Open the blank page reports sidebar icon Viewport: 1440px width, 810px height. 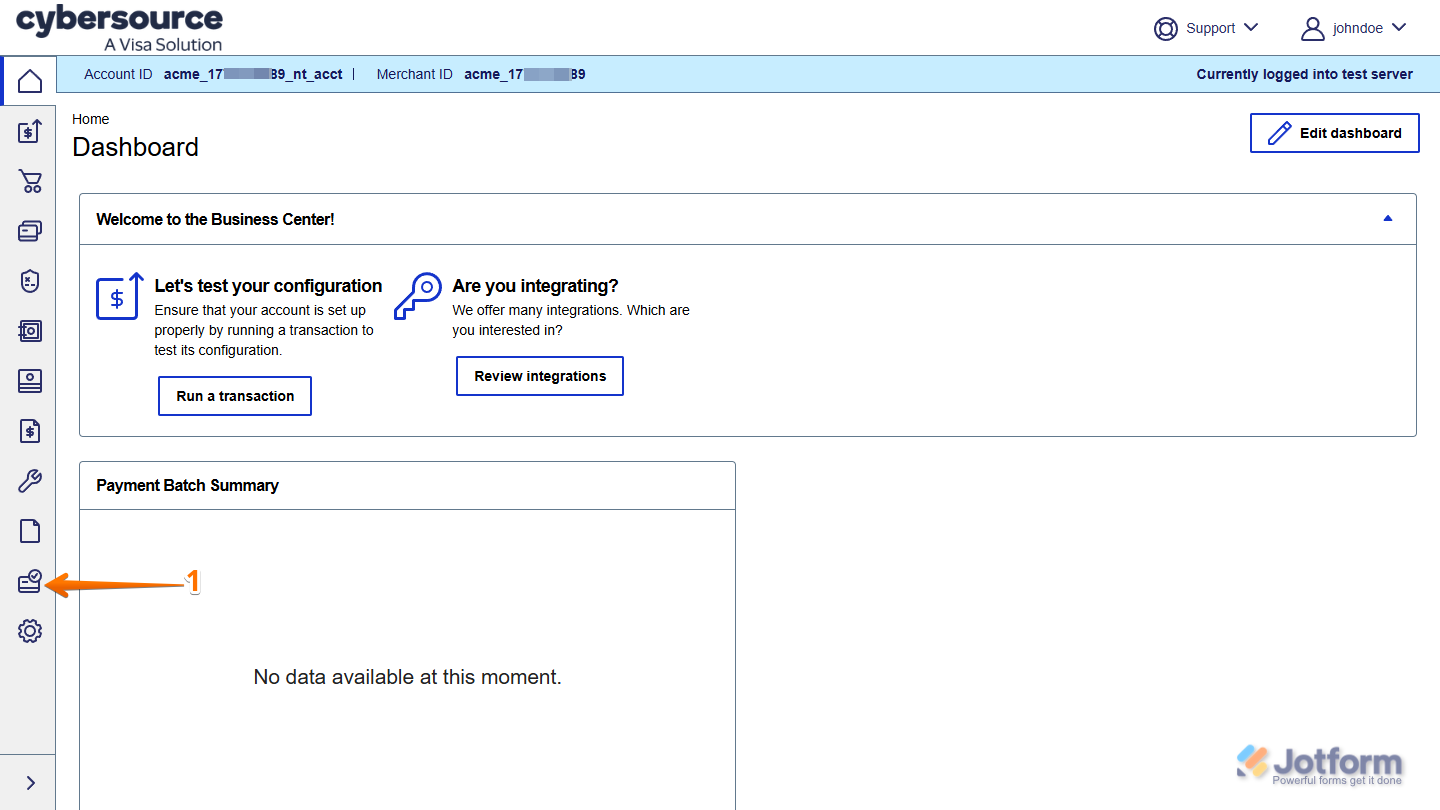click(30, 531)
